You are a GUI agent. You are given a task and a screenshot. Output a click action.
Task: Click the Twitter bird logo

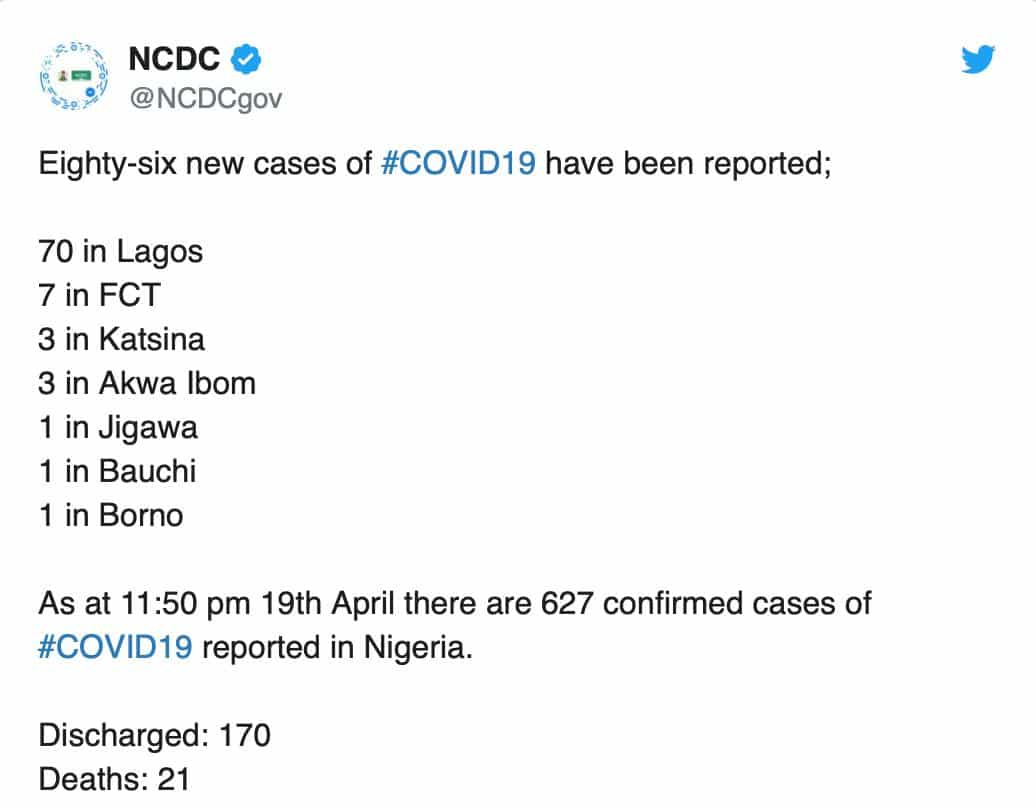[978, 60]
